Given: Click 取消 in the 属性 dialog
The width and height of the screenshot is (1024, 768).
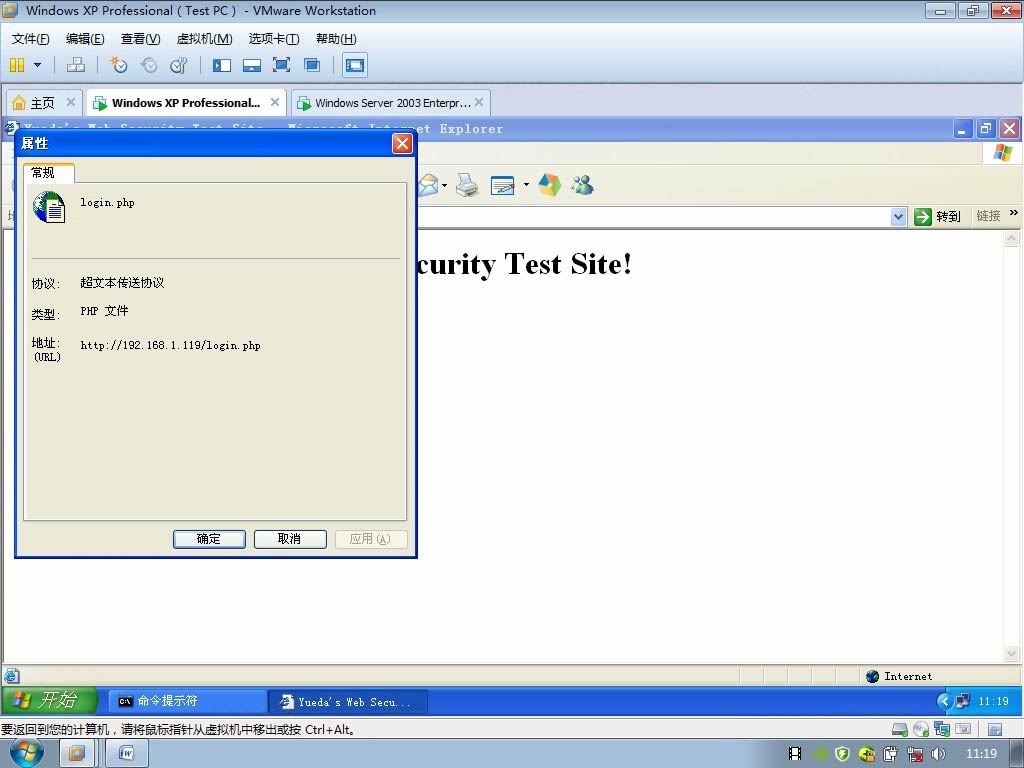Looking at the screenshot, I should coord(290,539).
